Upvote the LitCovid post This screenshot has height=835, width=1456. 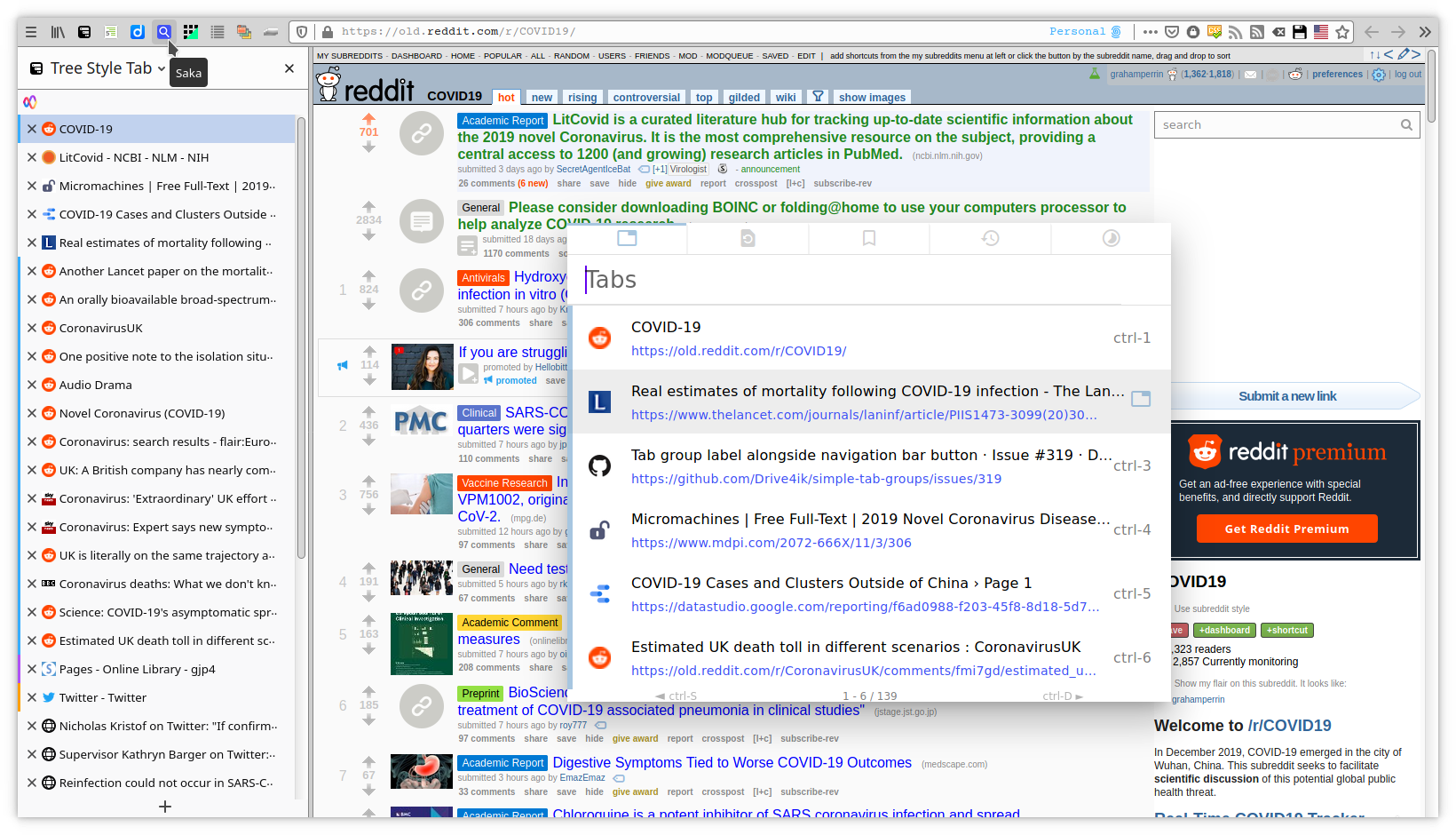tap(368, 118)
